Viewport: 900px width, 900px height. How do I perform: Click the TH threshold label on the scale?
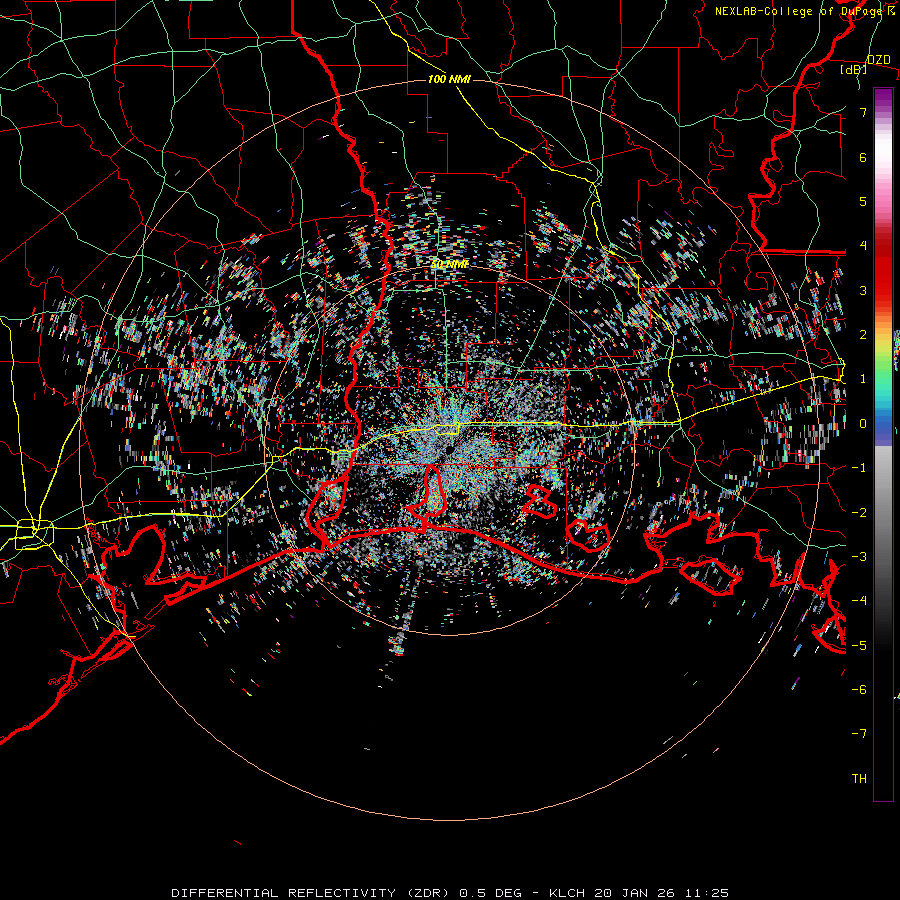[x=859, y=779]
